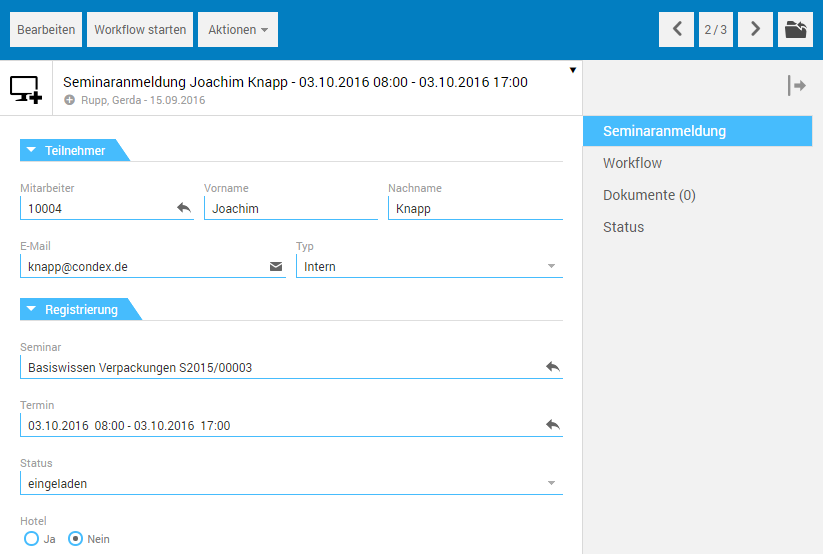This screenshot has height=554, width=823.
Task: Open the Dokumente (0) section
Action: (648, 195)
